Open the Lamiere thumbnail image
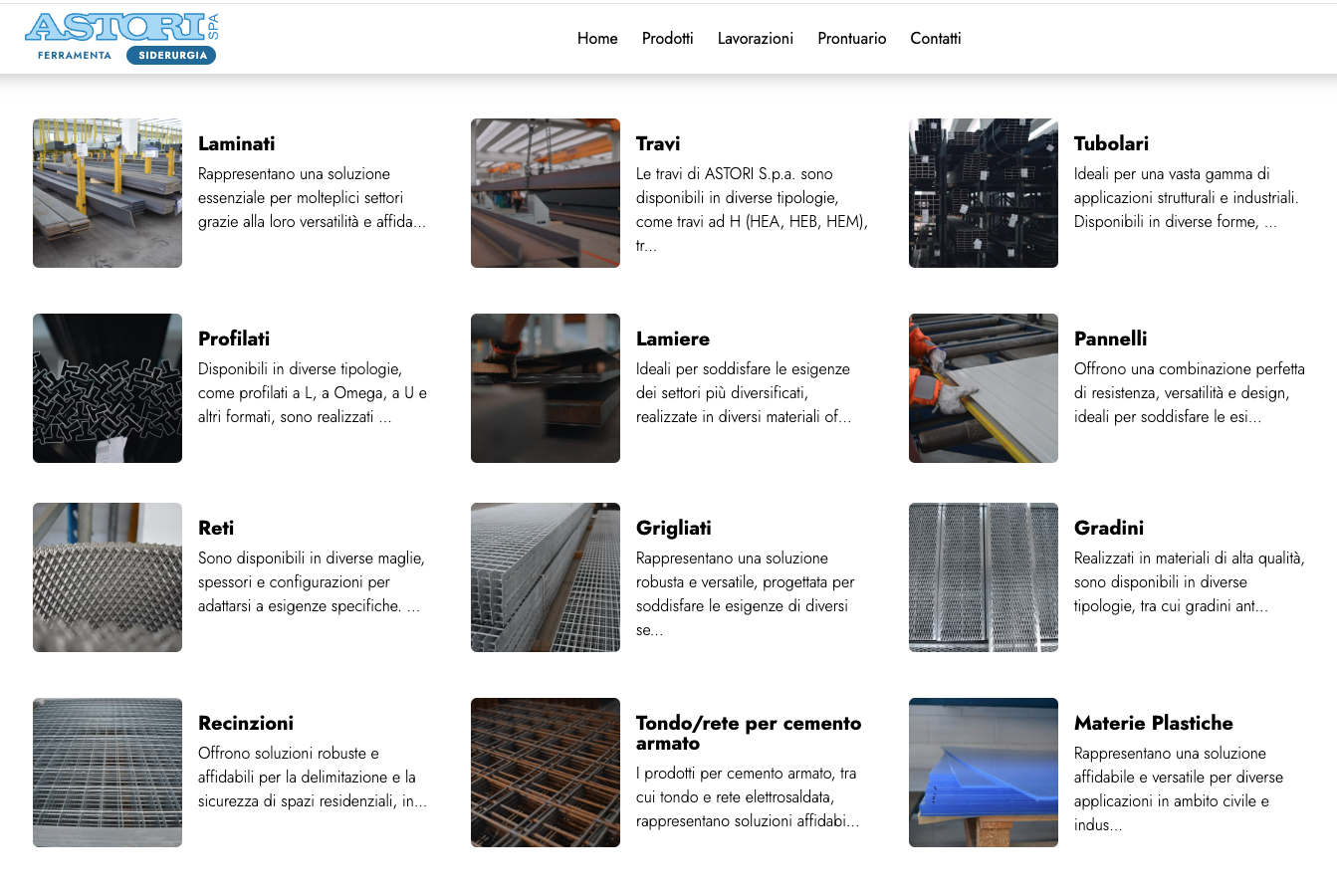Viewport: 1337px width, 896px height. [x=546, y=388]
